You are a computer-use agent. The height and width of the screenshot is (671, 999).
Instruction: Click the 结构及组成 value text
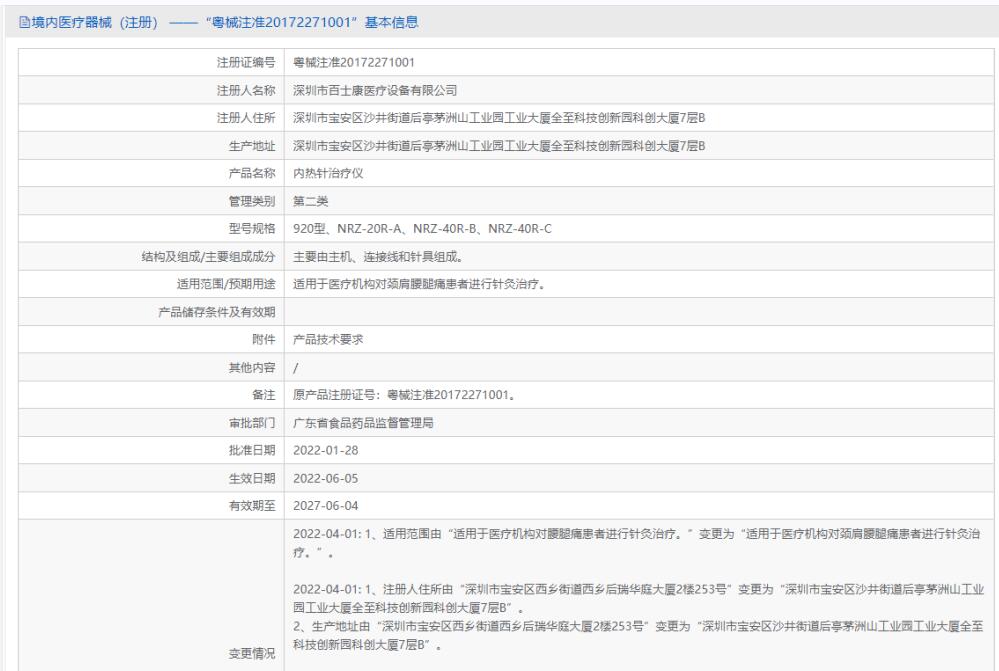click(x=378, y=257)
